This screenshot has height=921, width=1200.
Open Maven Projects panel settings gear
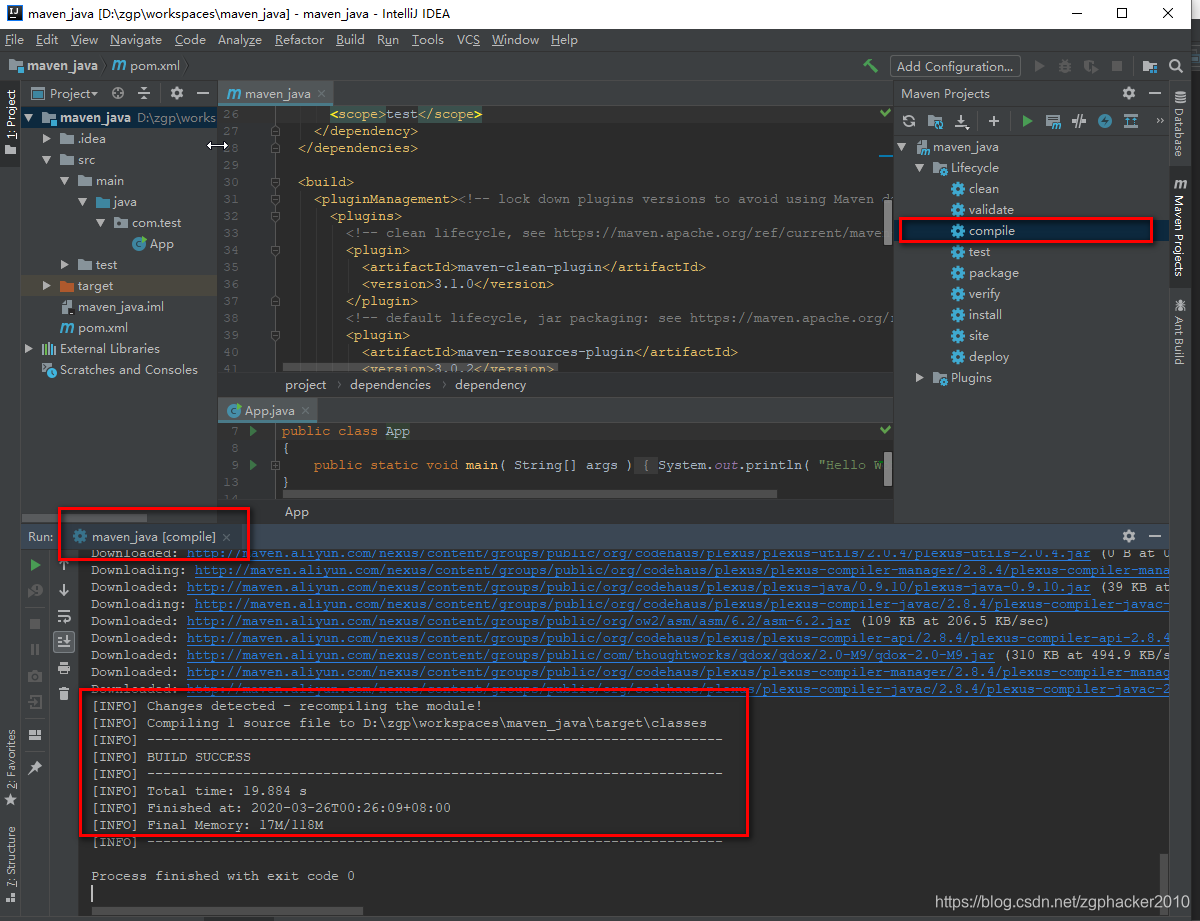point(1129,93)
